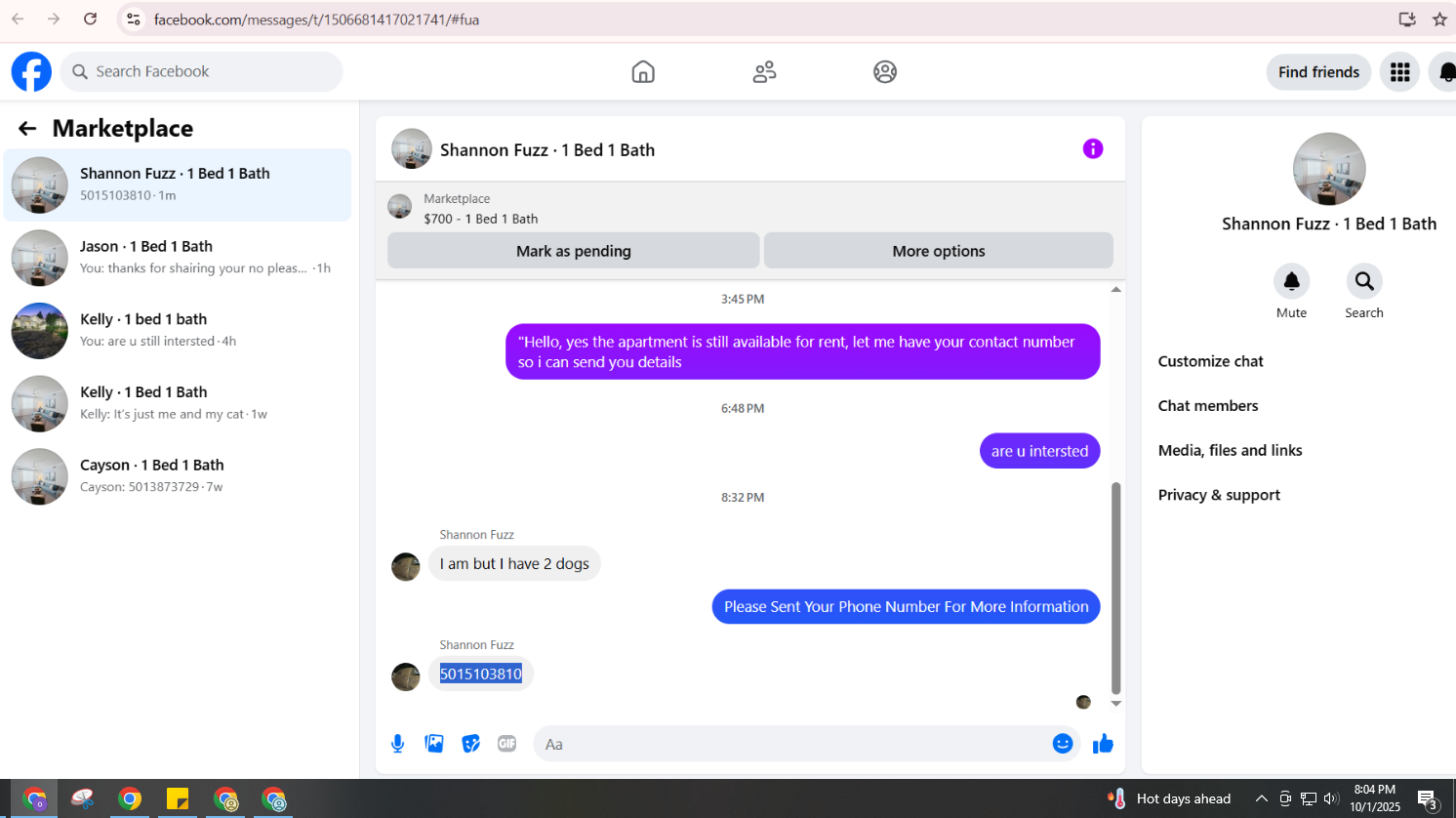The height and width of the screenshot is (818, 1456).
Task: Click the chat scrollbar thumb
Action: click(x=1115, y=588)
